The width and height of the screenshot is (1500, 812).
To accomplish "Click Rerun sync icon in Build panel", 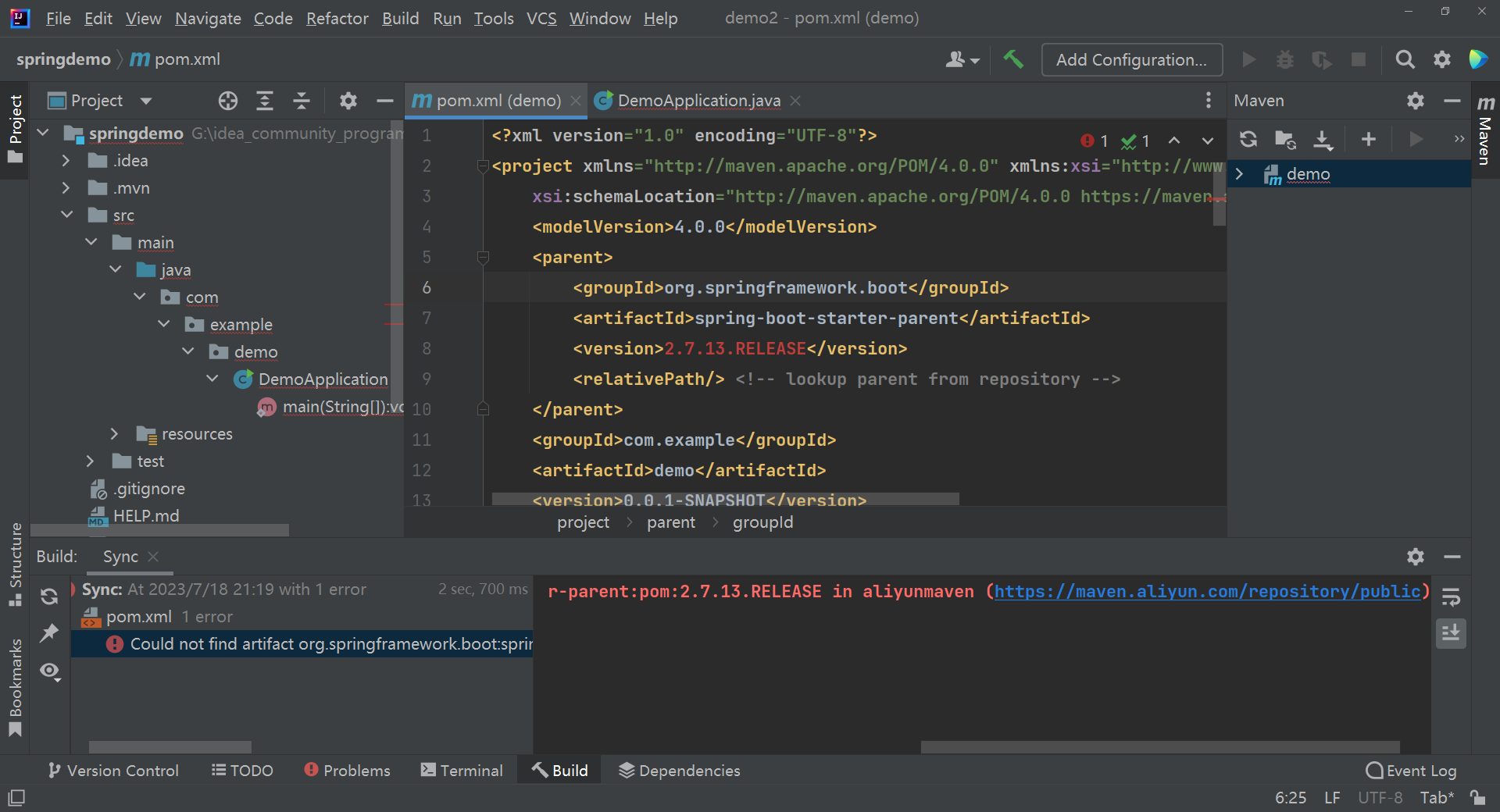I will (49, 597).
